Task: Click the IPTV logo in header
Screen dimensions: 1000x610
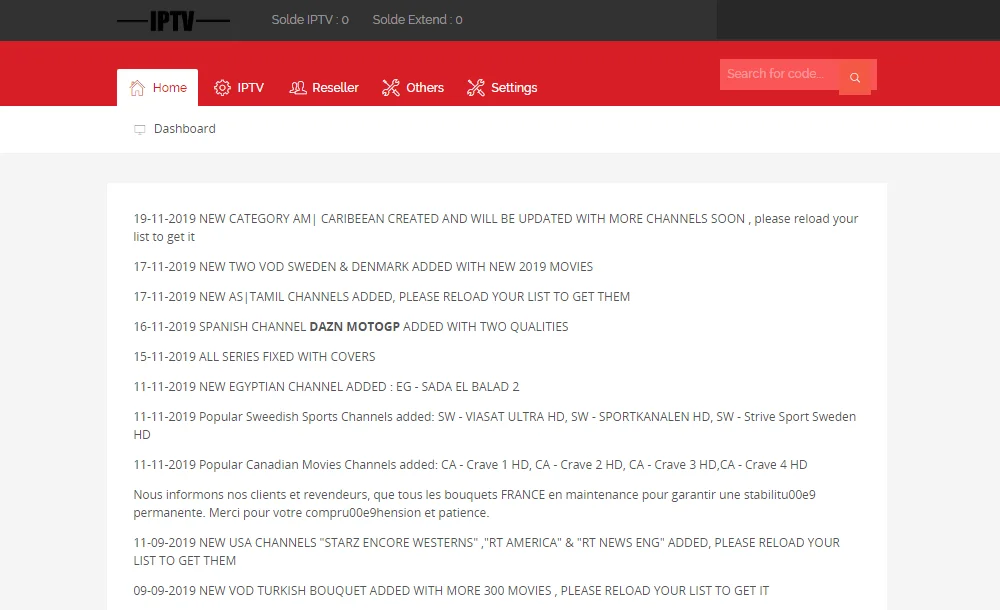Action: tap(172, 20)
